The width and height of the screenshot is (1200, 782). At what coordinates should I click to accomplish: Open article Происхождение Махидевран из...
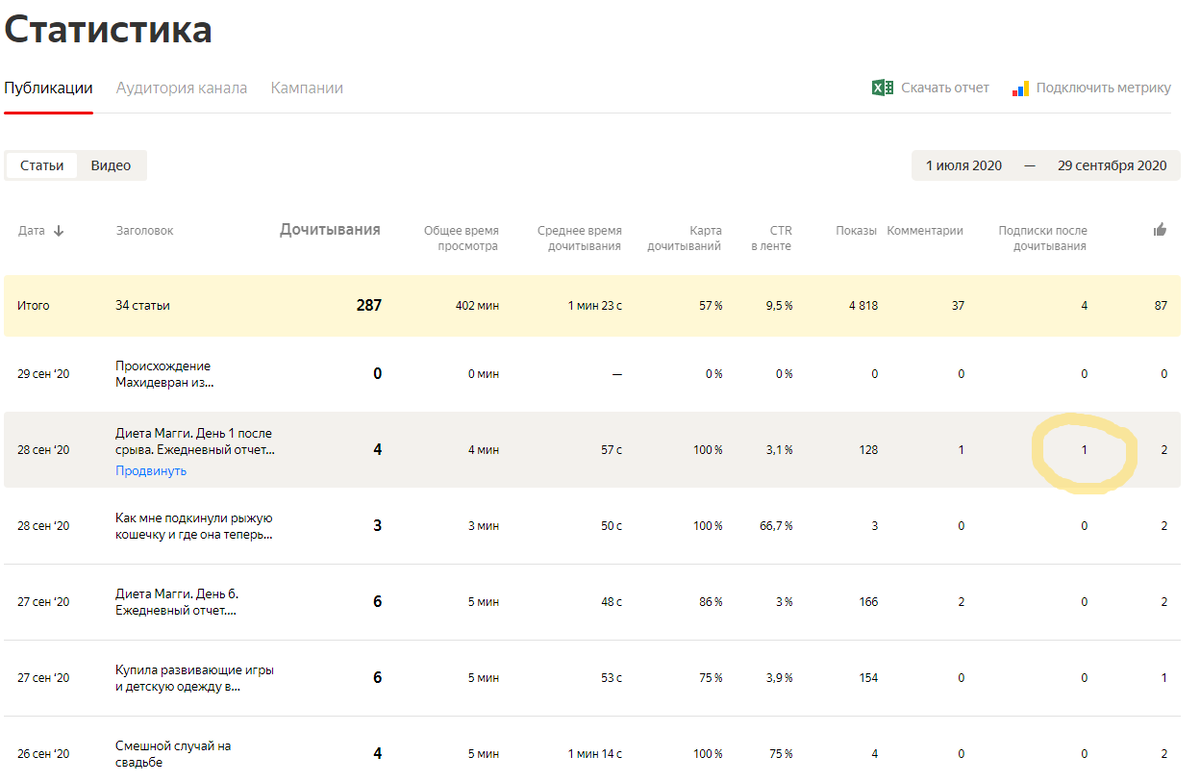163,374
